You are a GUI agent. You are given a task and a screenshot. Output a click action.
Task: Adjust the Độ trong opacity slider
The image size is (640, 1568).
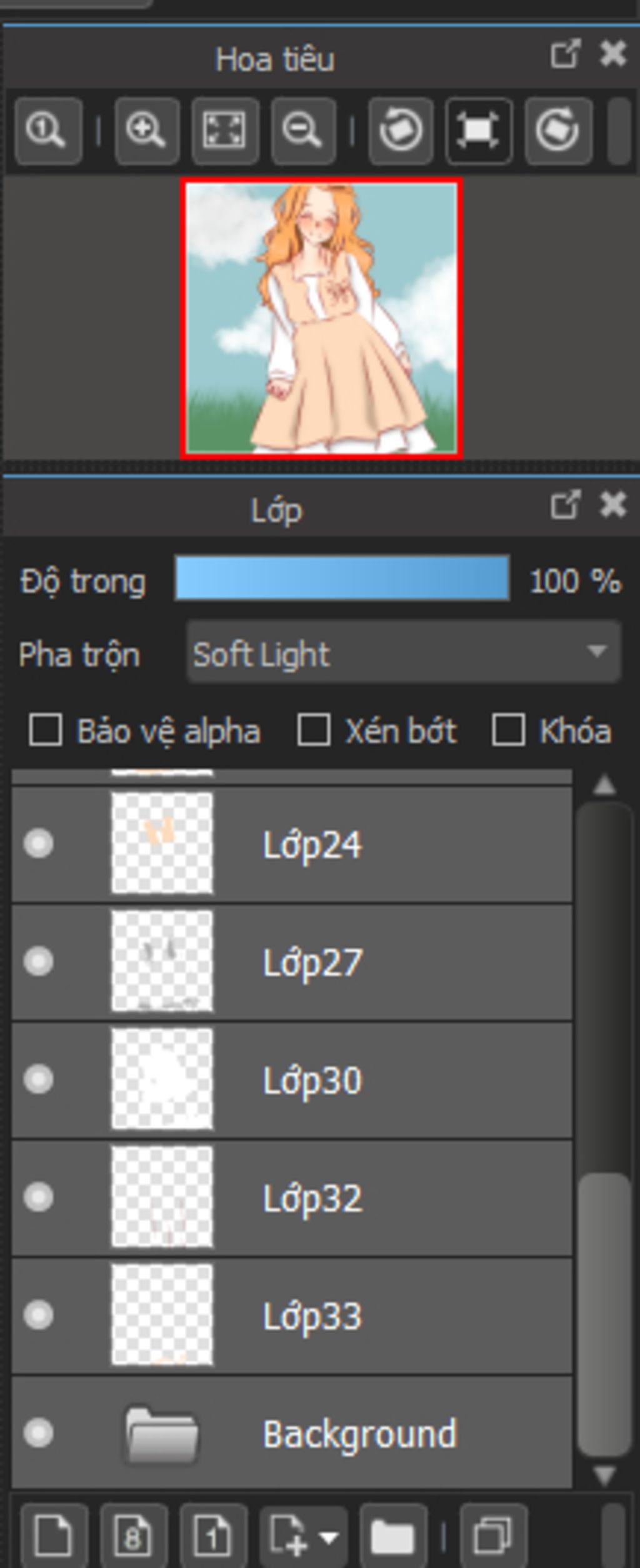click(342, 579)
